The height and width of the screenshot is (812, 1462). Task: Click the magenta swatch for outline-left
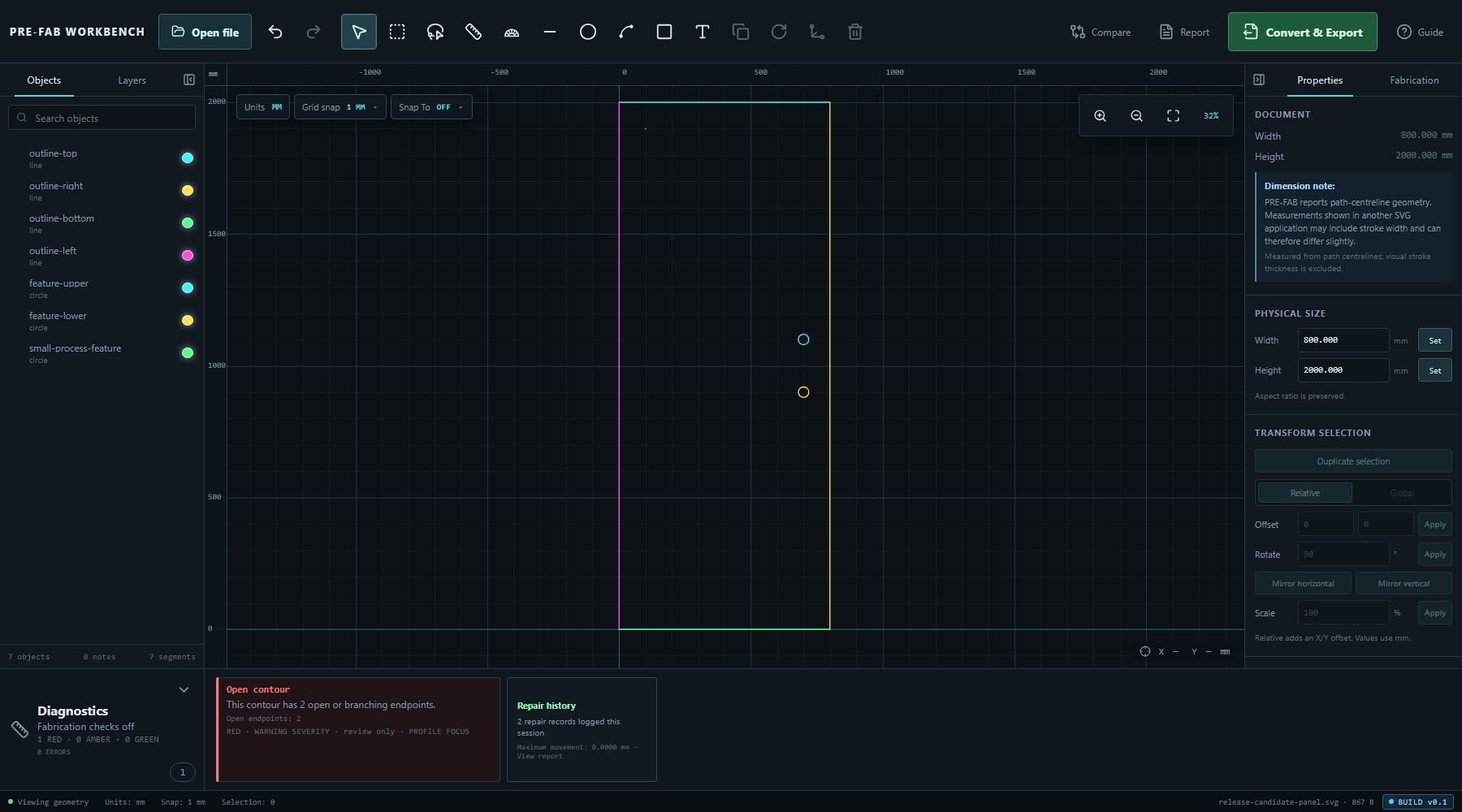188,256
